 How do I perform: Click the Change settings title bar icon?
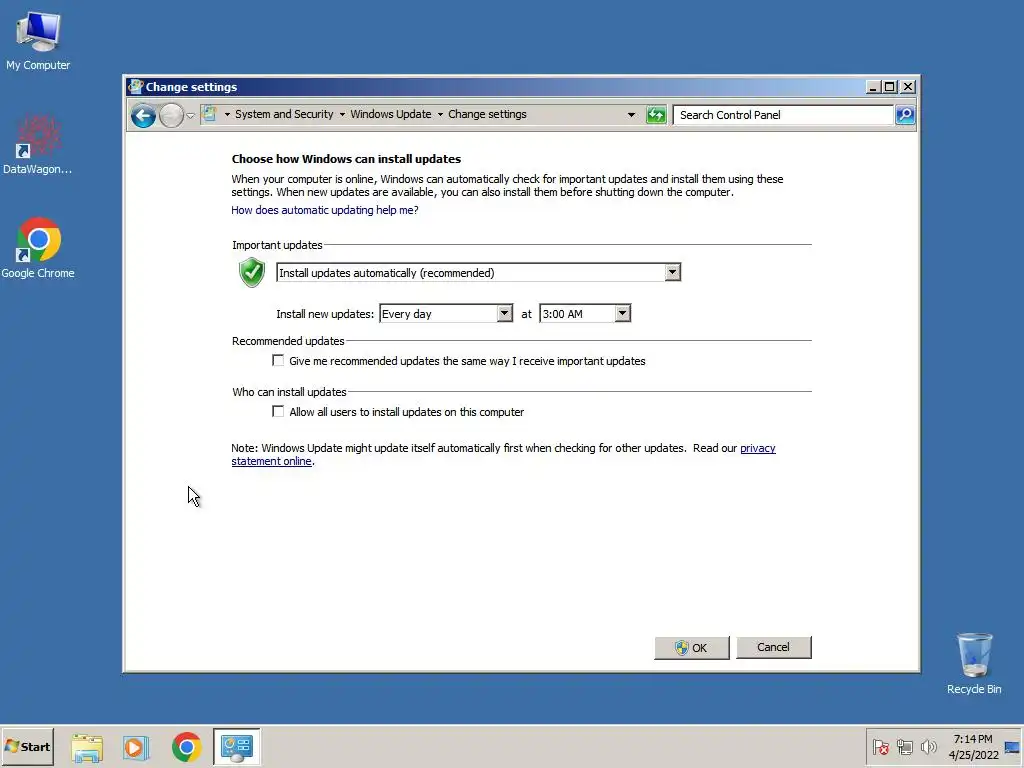(x=136, y=86)
